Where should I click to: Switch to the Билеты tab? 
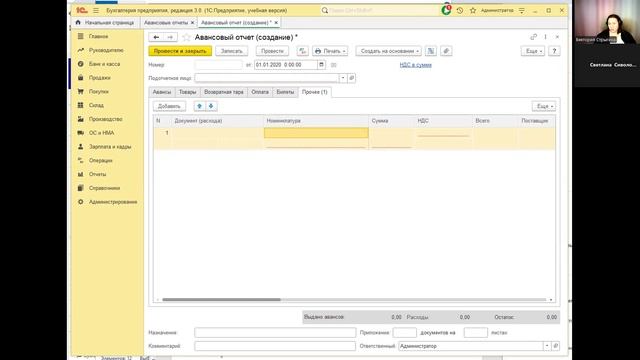tap(285, 92)
